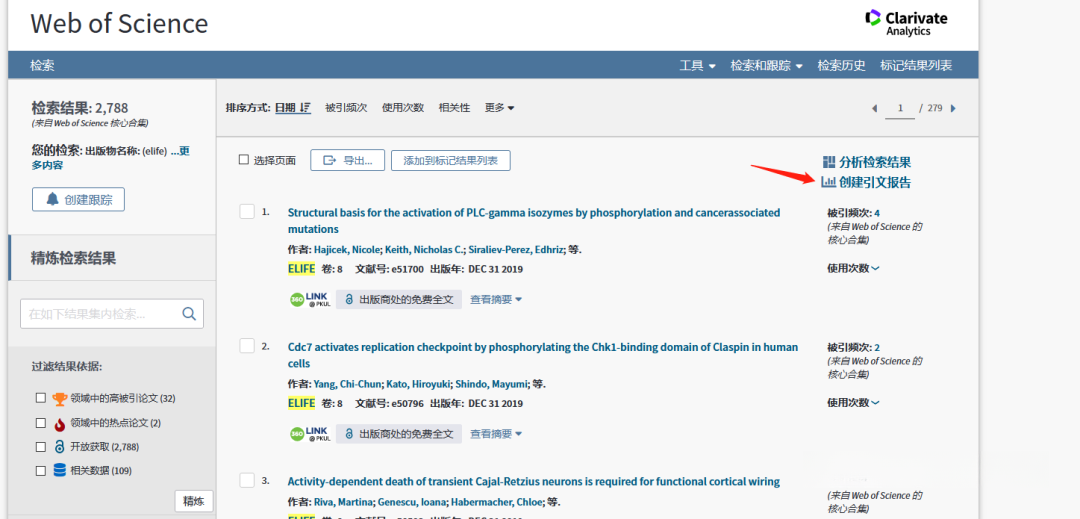Click the page number input field
The height and width of the screenshot is (519, 1080).
900,108
